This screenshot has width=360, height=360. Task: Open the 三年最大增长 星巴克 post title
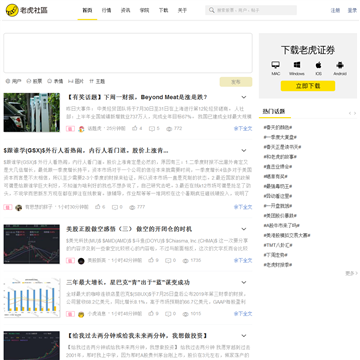coord(128,283)
